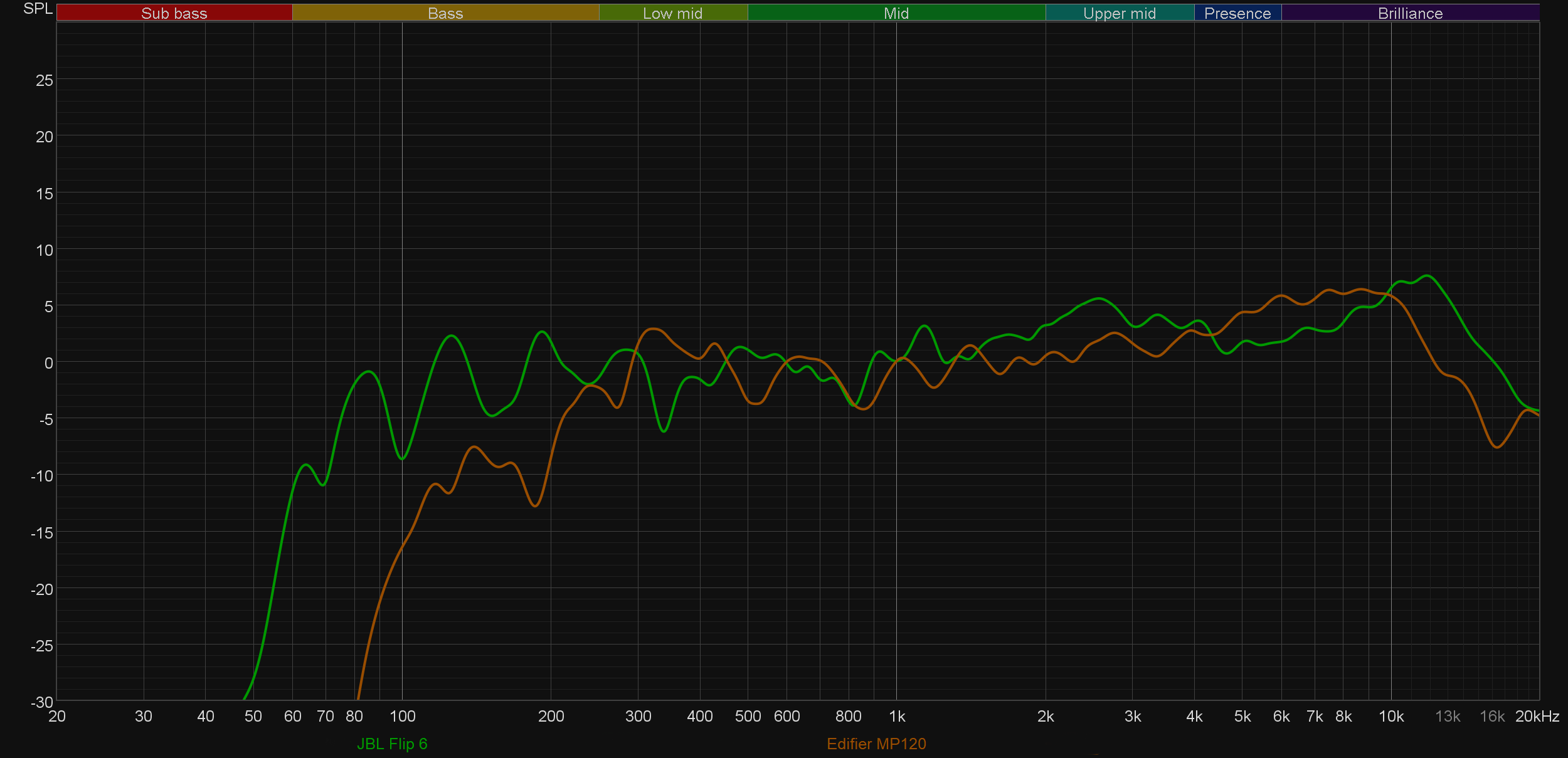Click the Mid frequency band header
The width and height of the screenshot is (1568, 758).
(x=896, y=13)
